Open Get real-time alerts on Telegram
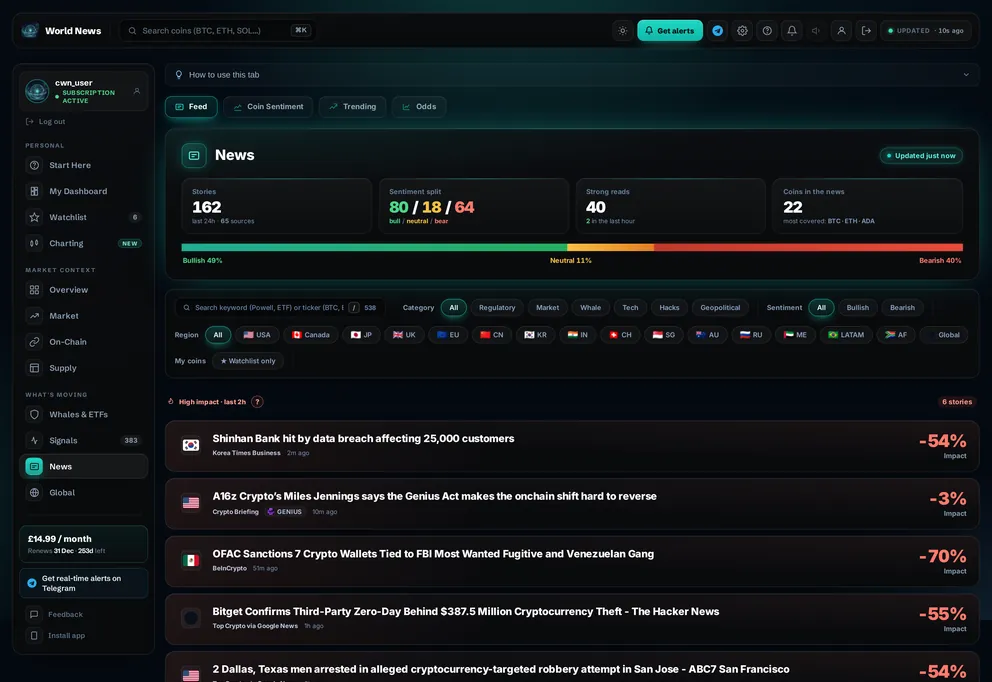The height and width of the screenshot is (682, 992). (84, 583)
